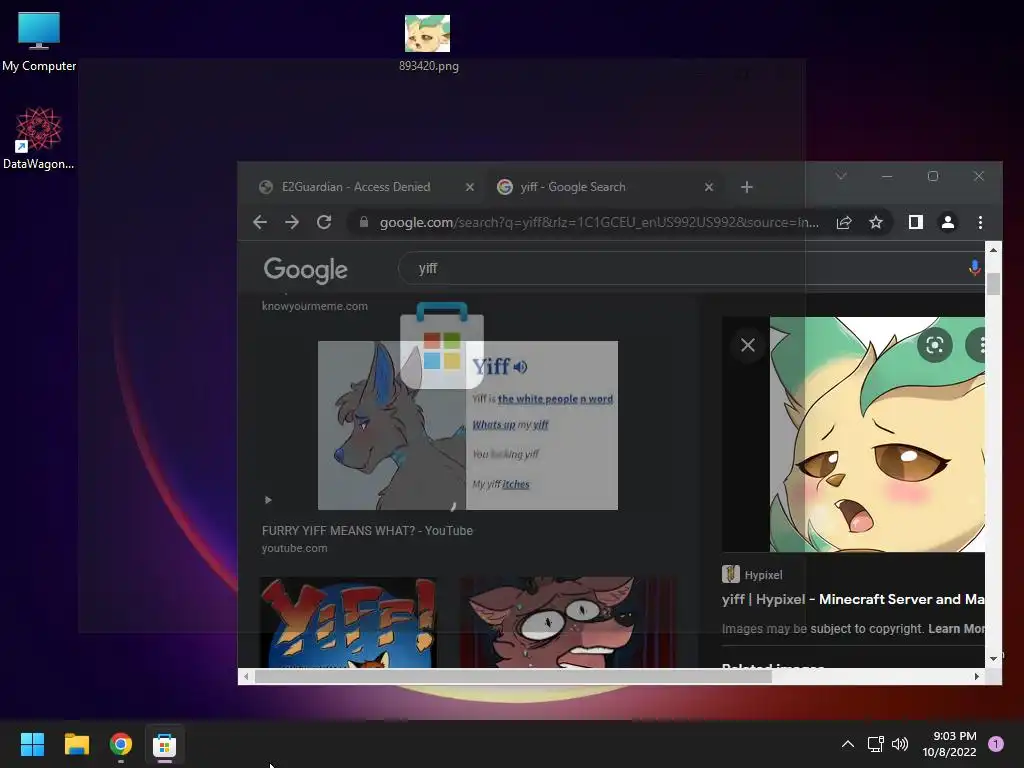This screenshot has width=1024, height=768.
Task: Open Windows Start menu
Action: point(32,744)
